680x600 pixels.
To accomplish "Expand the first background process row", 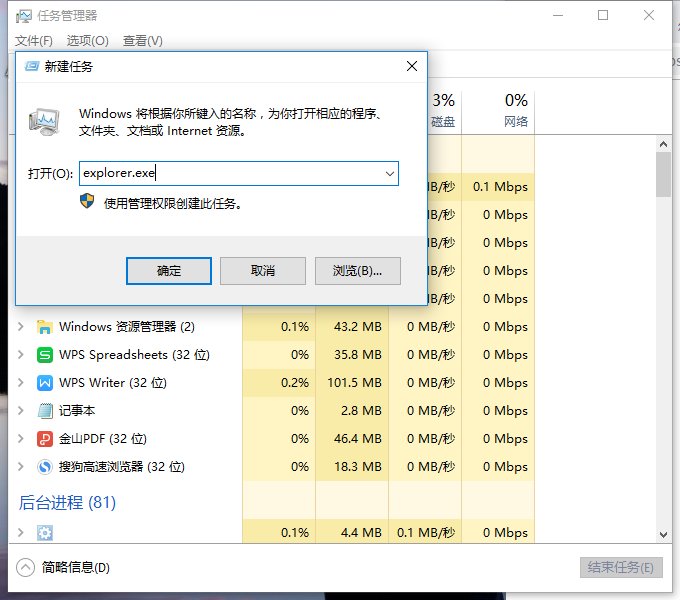I will (20, 532).
